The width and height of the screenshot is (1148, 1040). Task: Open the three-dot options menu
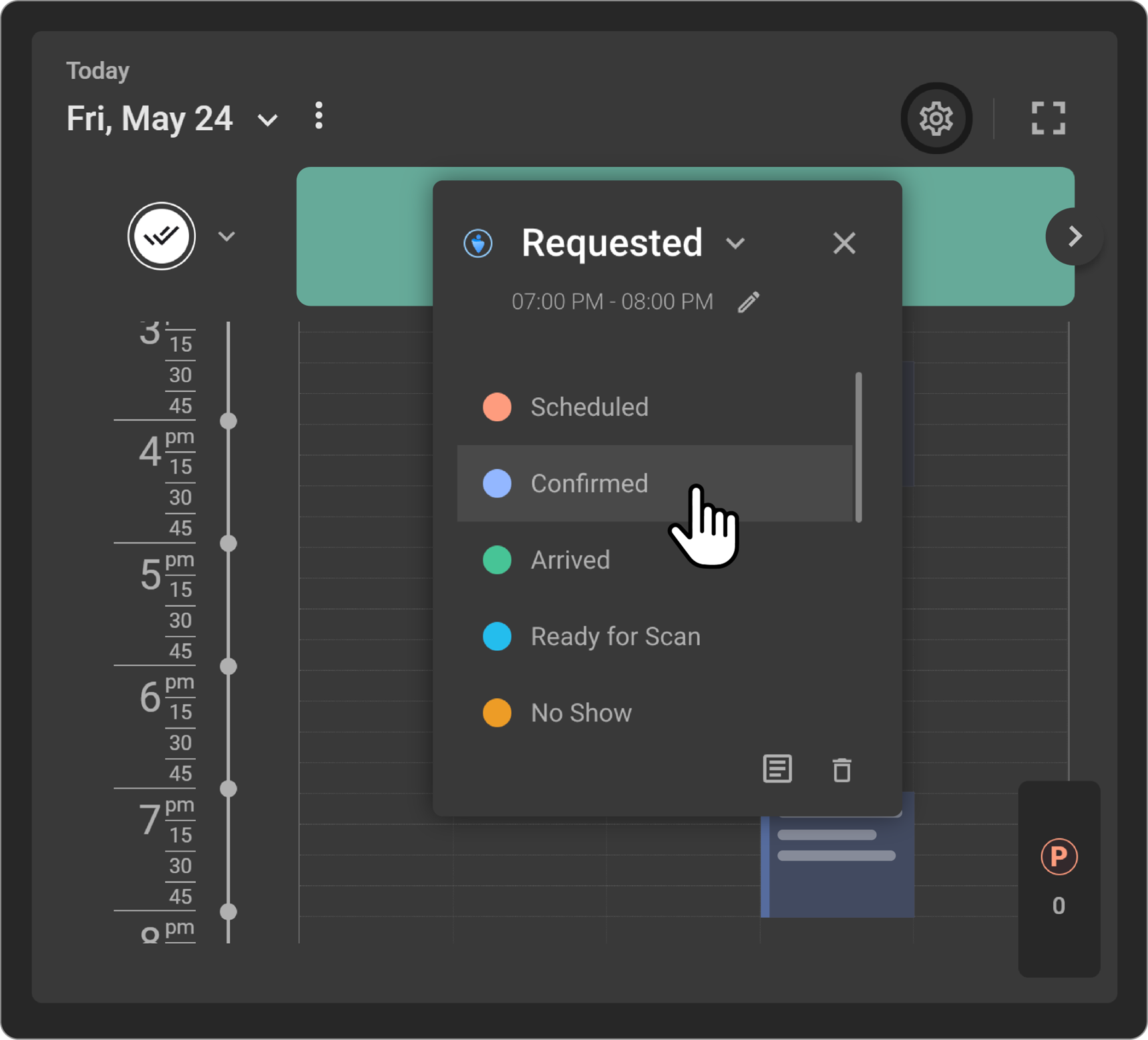[319, 116]
